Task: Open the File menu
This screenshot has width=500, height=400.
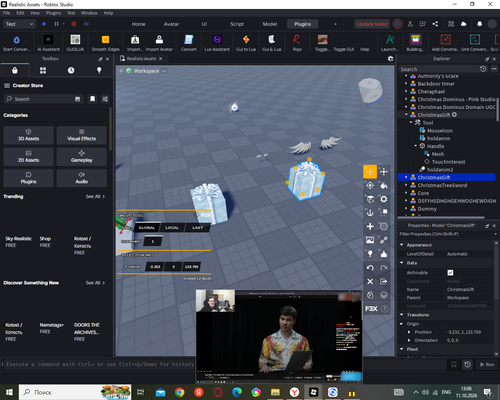Action: pos(7,13)
